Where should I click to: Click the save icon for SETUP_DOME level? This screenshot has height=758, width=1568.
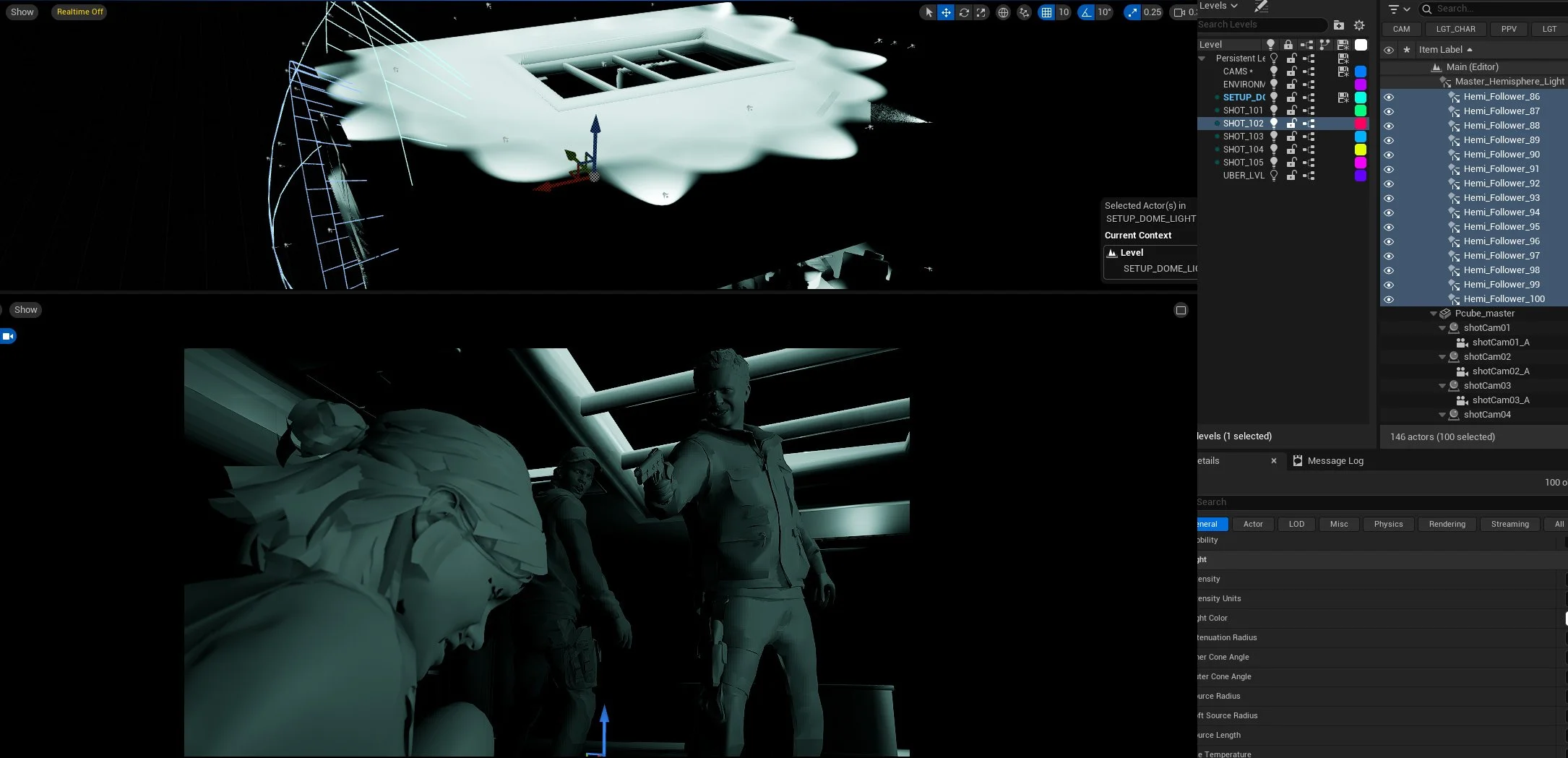click(1343, 98)
